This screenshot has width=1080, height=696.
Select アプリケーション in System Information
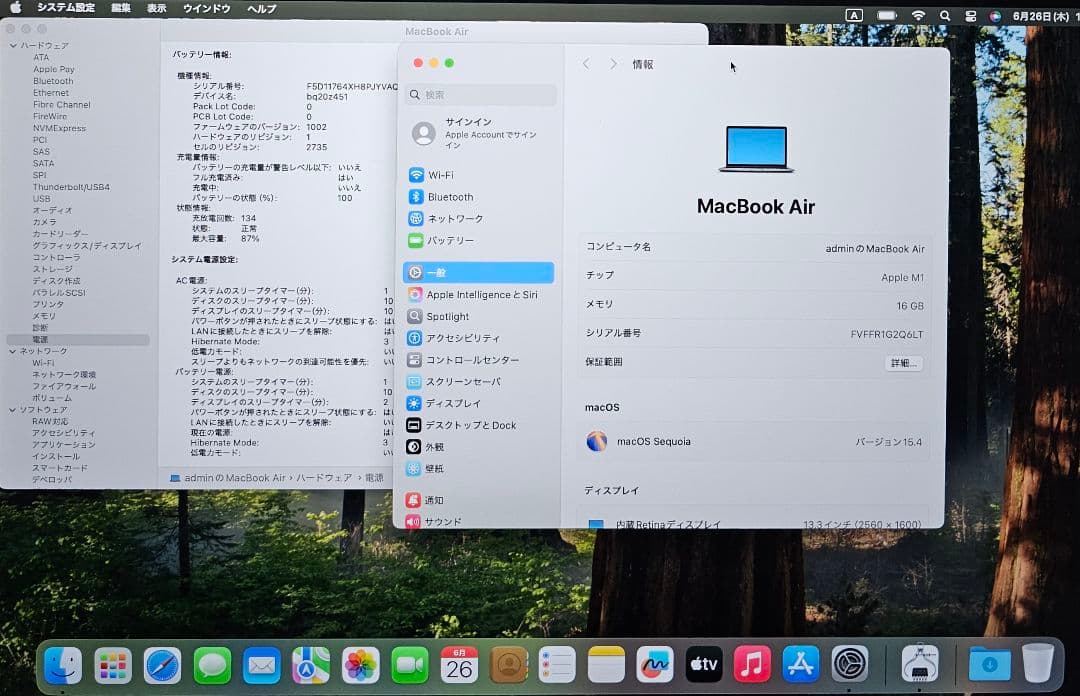click(x=63, y=445)
